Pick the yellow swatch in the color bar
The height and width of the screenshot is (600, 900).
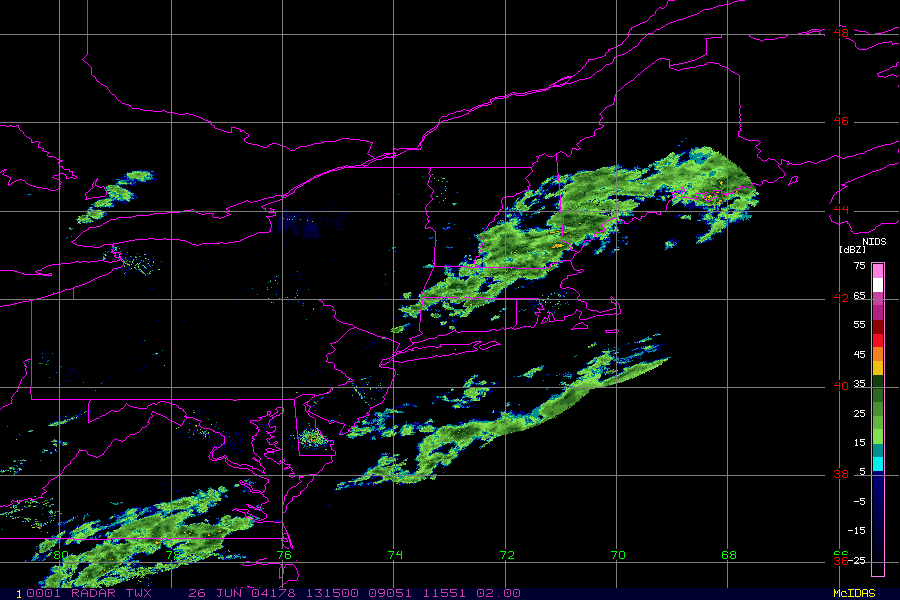click(878, 368)
